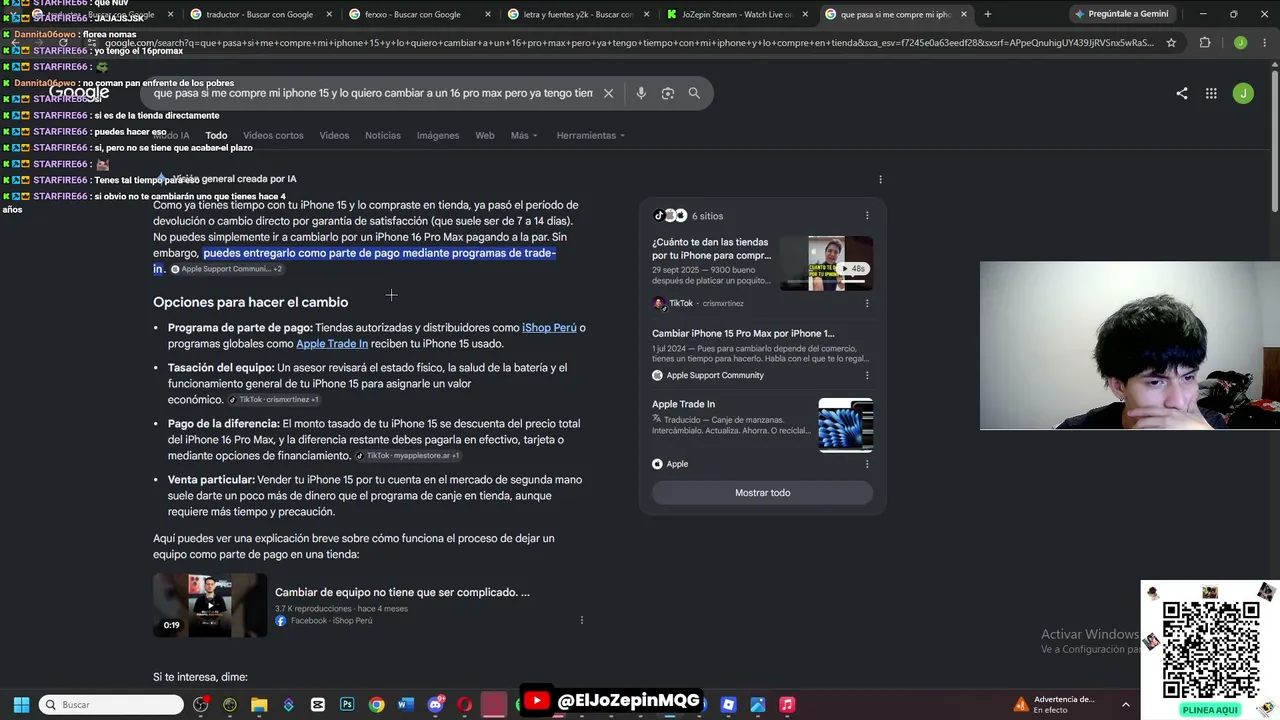Open CapCut from the taskbar
Image resolution: width=1280 pixels, height=720 pixels.
click(318, 705)
